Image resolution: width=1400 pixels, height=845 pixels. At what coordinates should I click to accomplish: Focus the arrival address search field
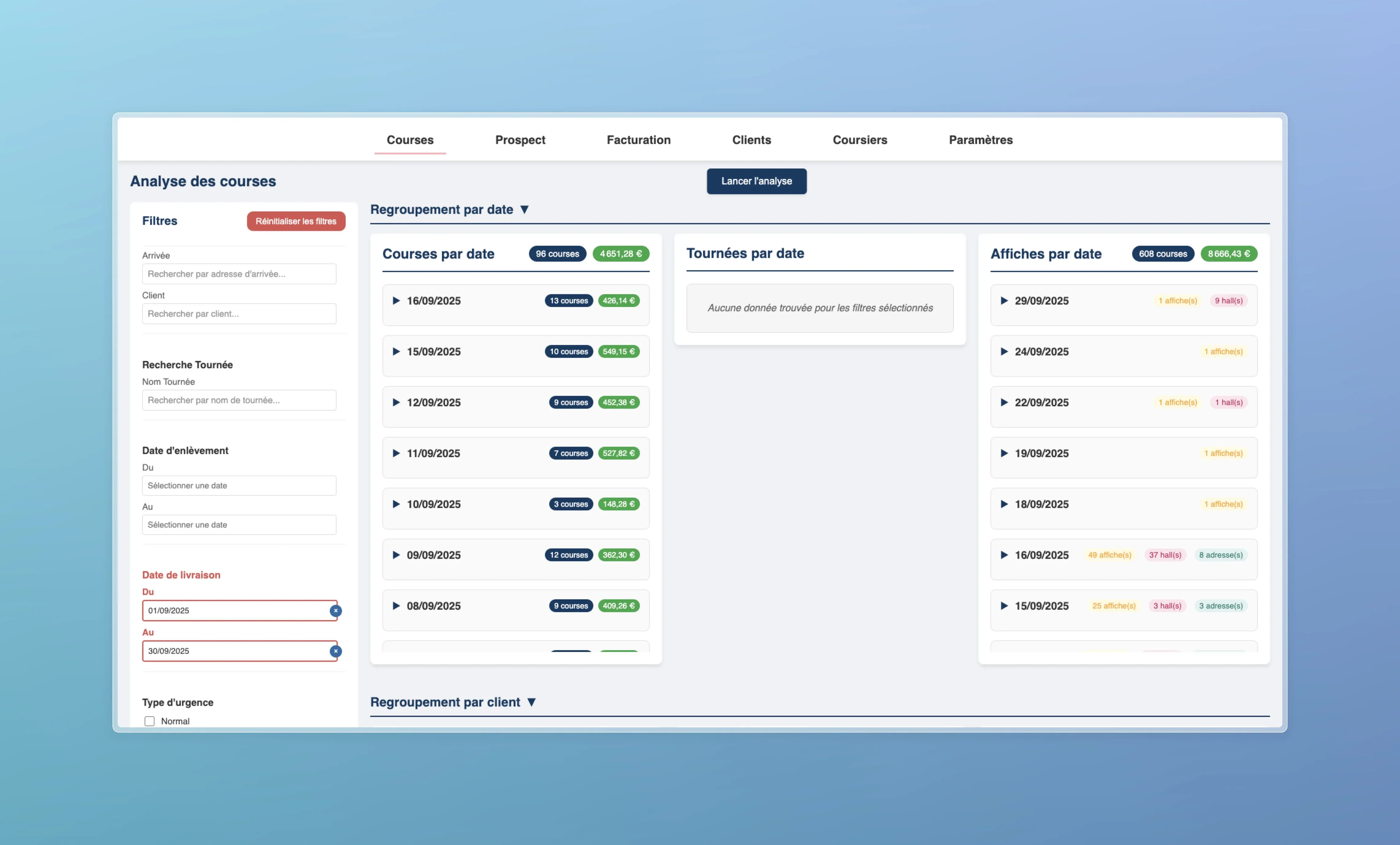[x=239, y=274]
